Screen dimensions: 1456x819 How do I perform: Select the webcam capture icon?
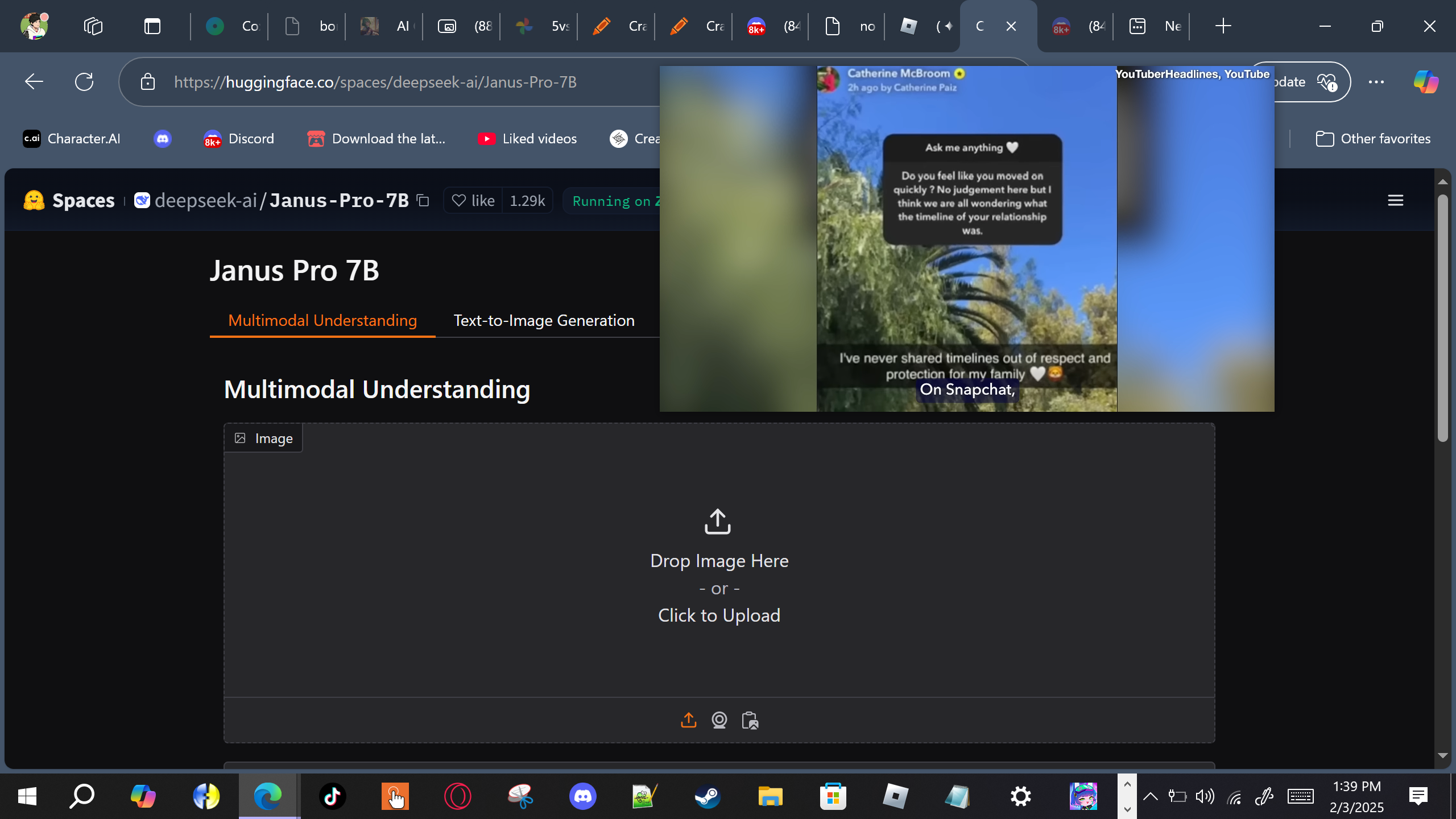coord(719,720)
